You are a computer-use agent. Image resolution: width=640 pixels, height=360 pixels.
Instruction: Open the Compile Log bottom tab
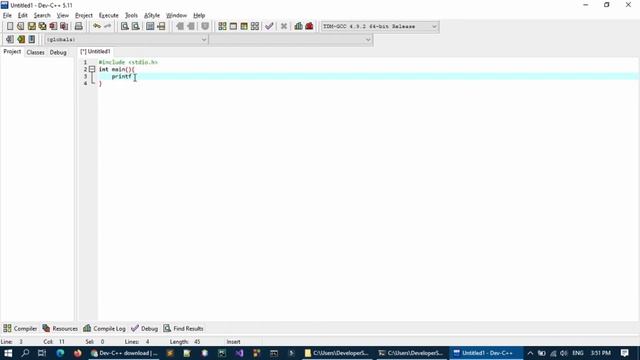point(104,328)
